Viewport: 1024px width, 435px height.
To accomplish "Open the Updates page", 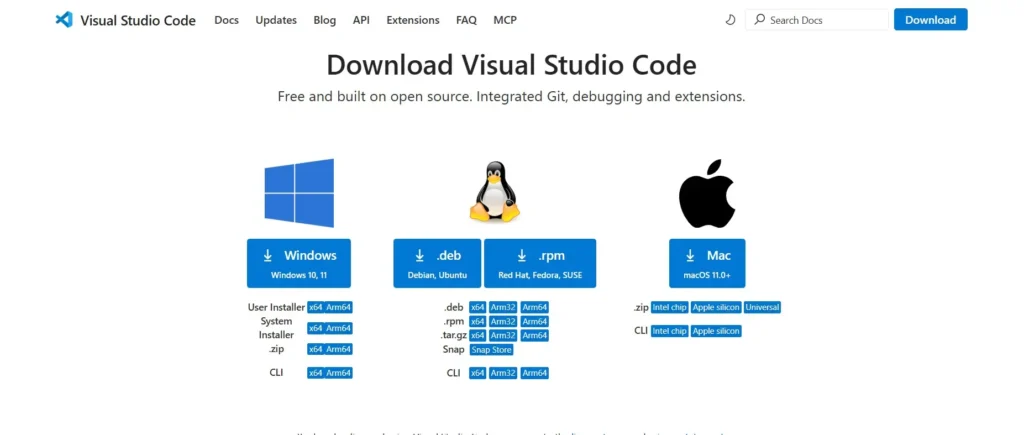I will point(276,20).
